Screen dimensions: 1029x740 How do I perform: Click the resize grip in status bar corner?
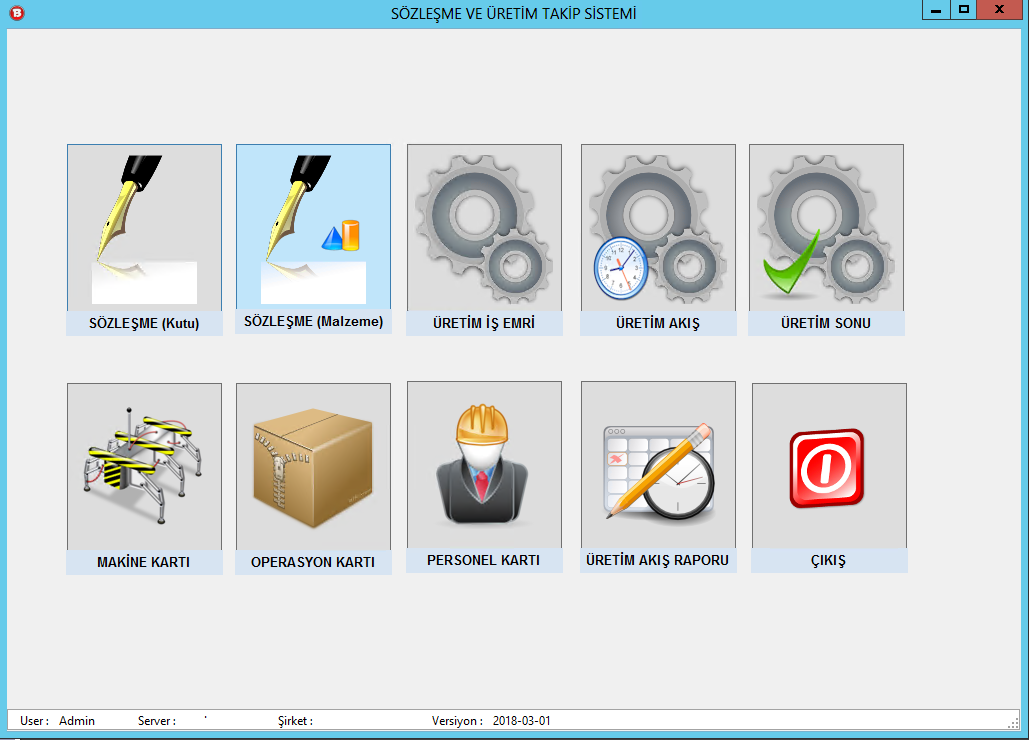1014,722
